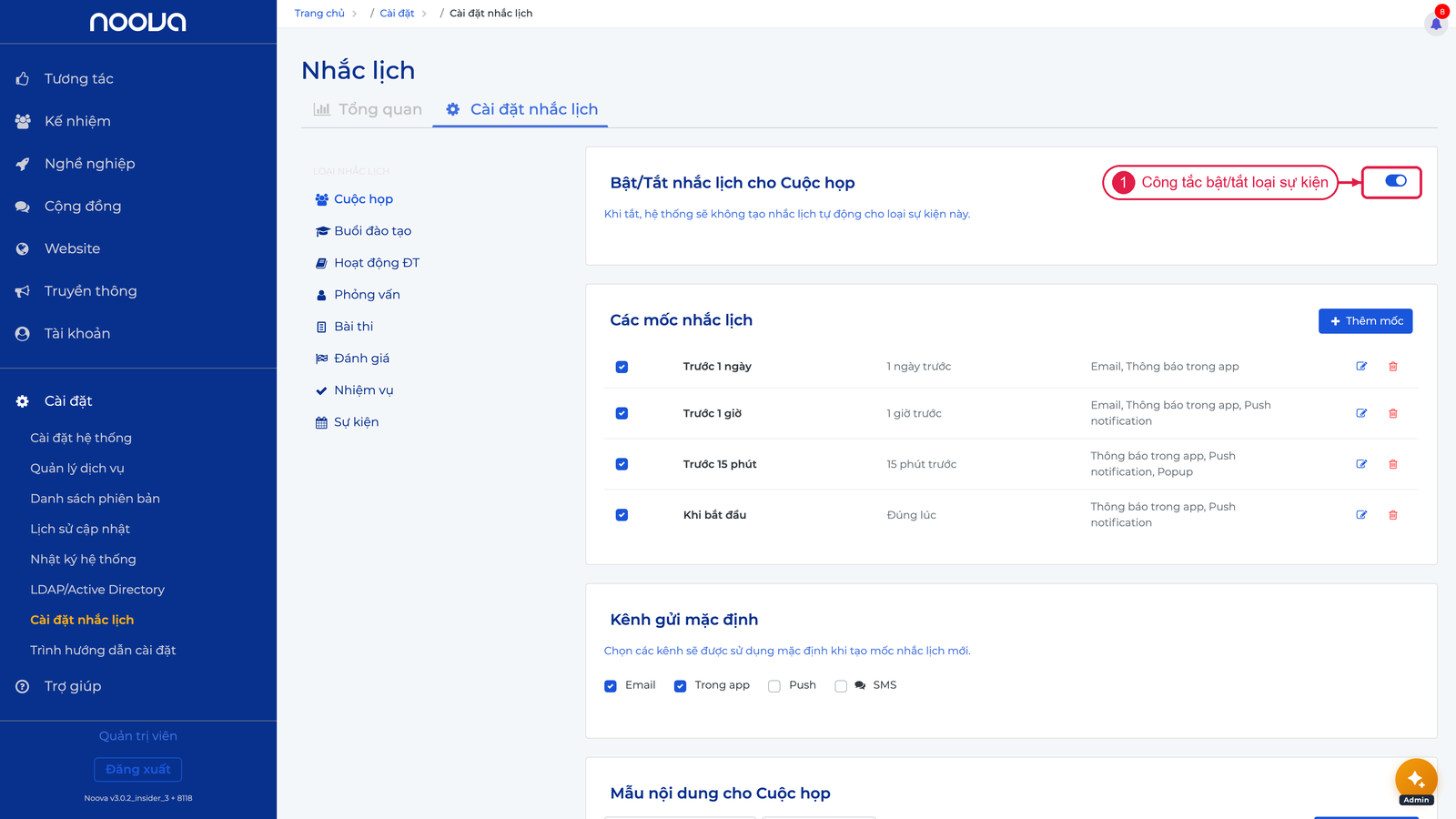Uncheck the 'Trước 1 ngày' checkbox

click(622, 367)
